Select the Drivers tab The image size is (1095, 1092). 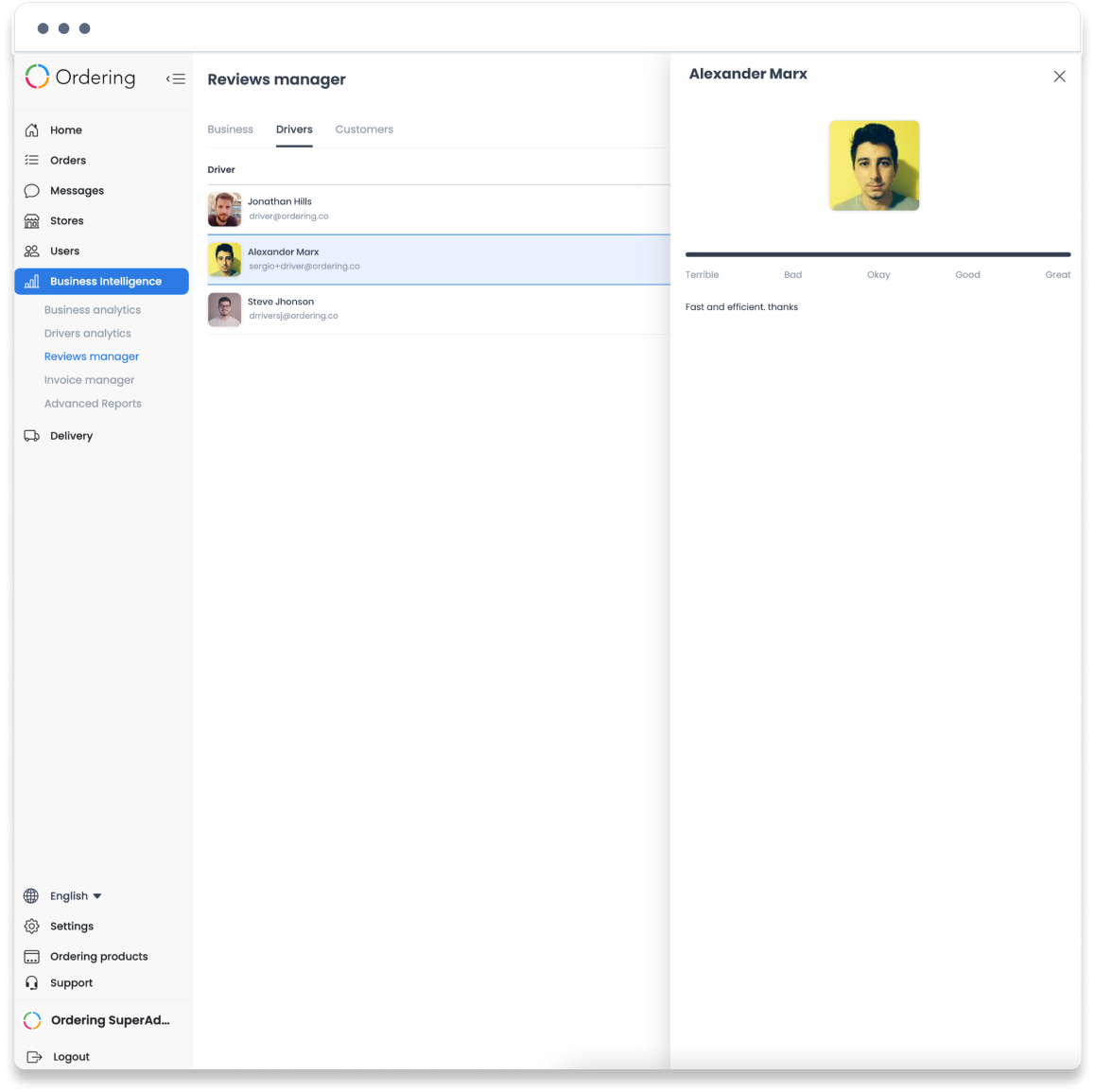coord(294,130)
